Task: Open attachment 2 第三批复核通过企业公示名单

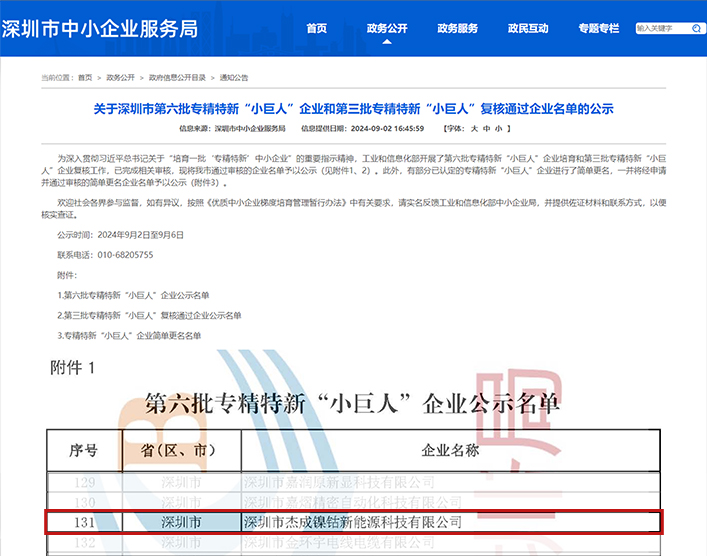Action: (x=149, y=316)
